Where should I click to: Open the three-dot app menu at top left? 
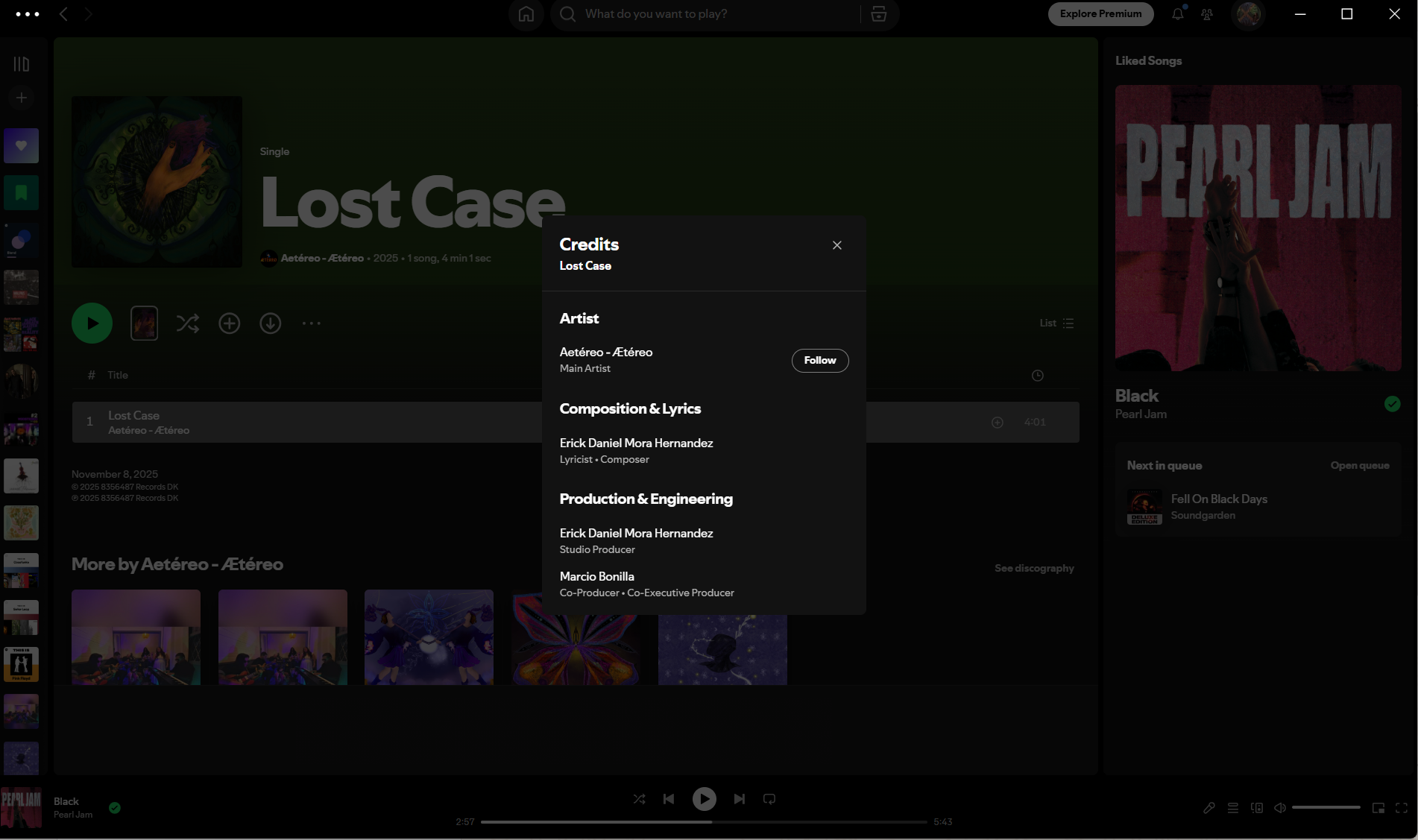click(28, 14)
